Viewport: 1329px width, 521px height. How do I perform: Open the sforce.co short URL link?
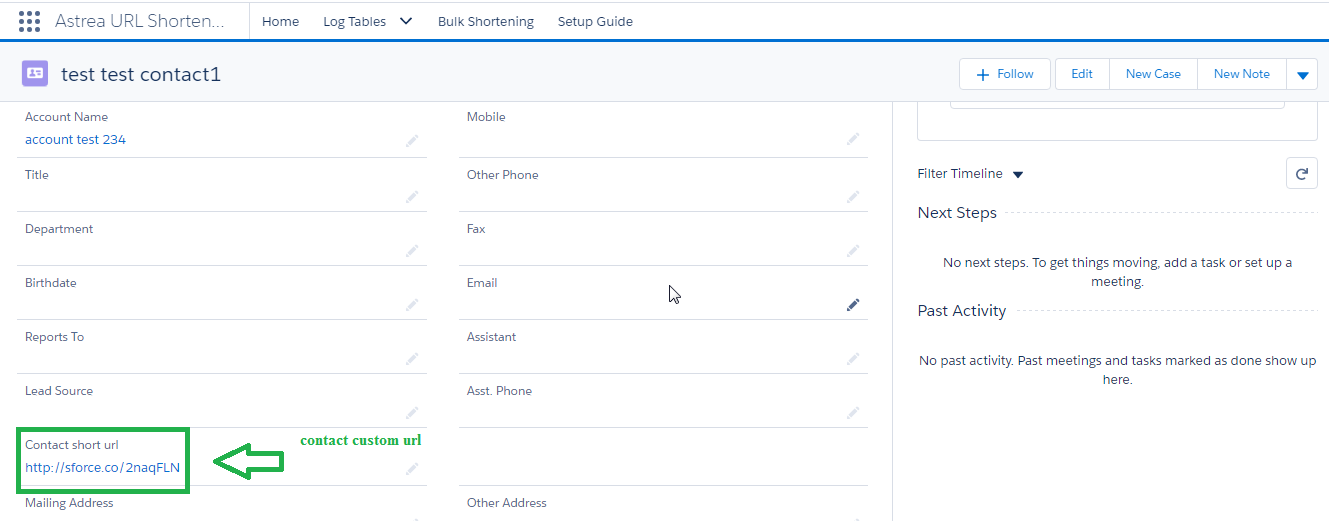(x=103, y=467)
